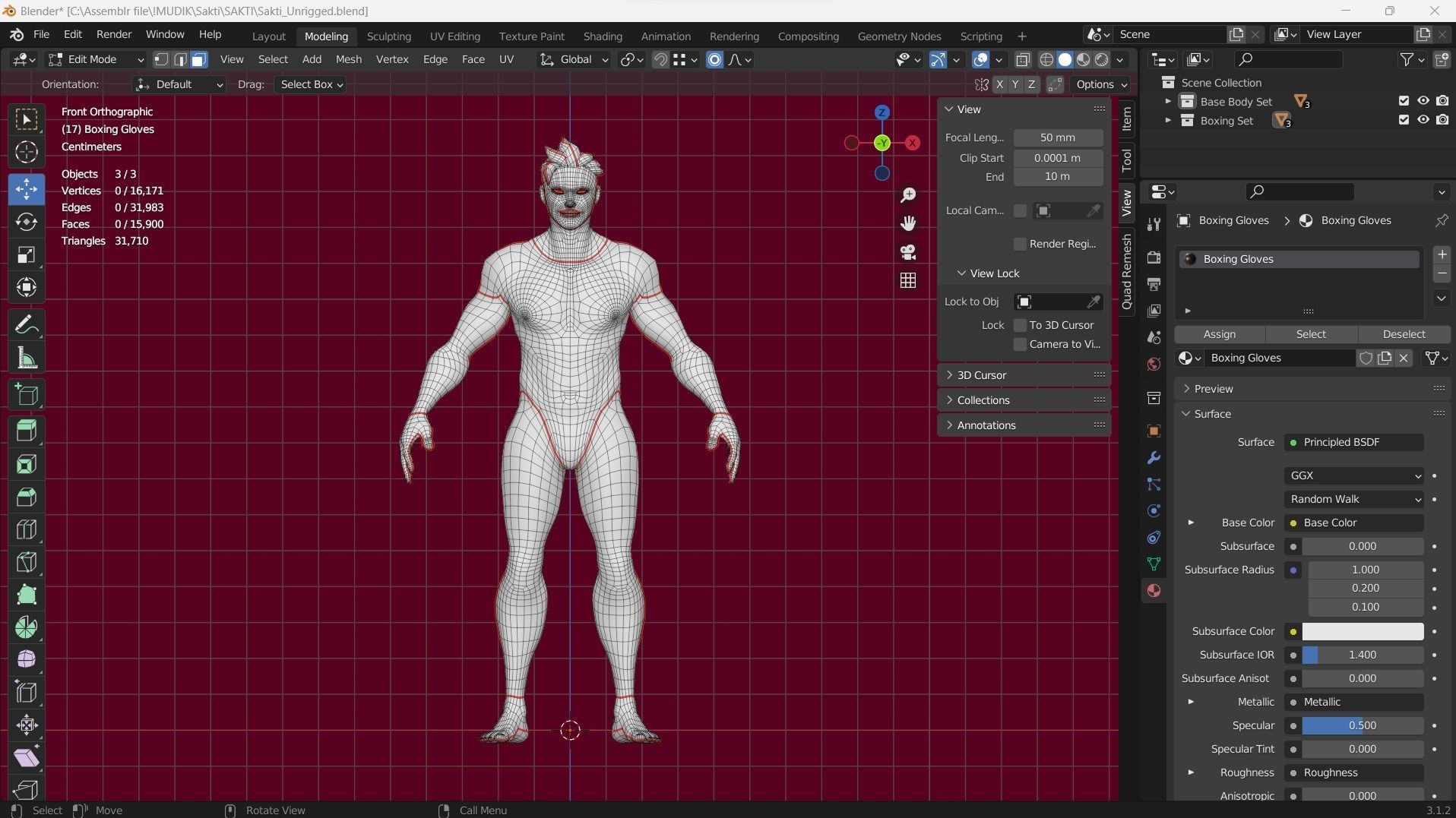This screenshot has width=1456, height=818.
Task: Expand the 3D Cursor panel
Action: pyautogui.click(x=1024, y=375)
